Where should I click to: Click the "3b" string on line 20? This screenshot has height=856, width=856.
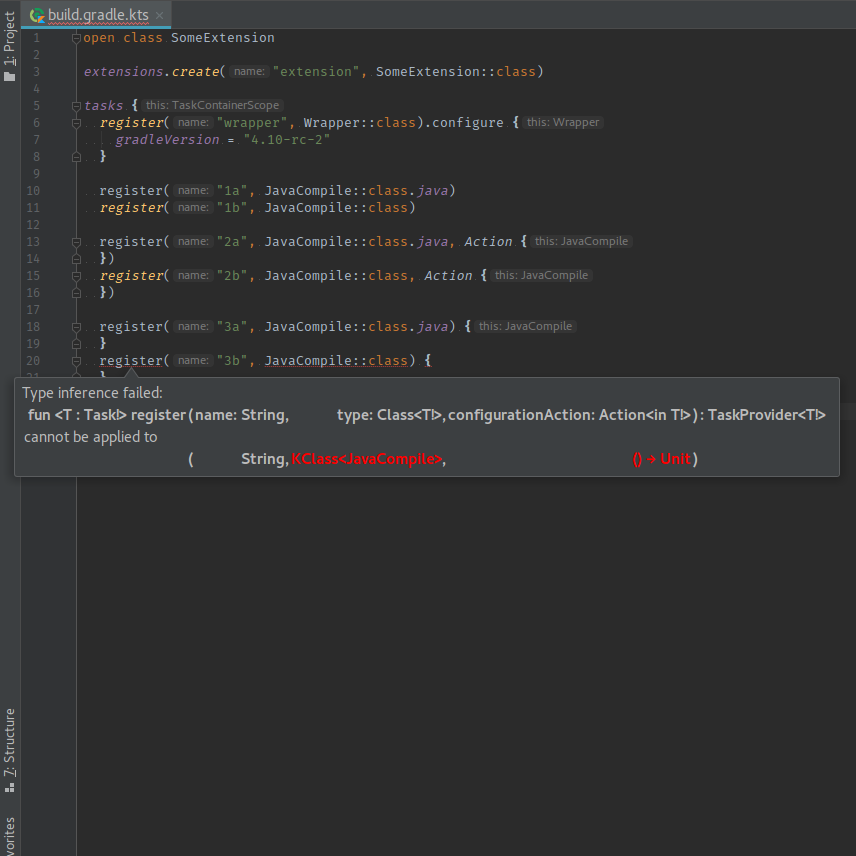[x=232, y=360]
